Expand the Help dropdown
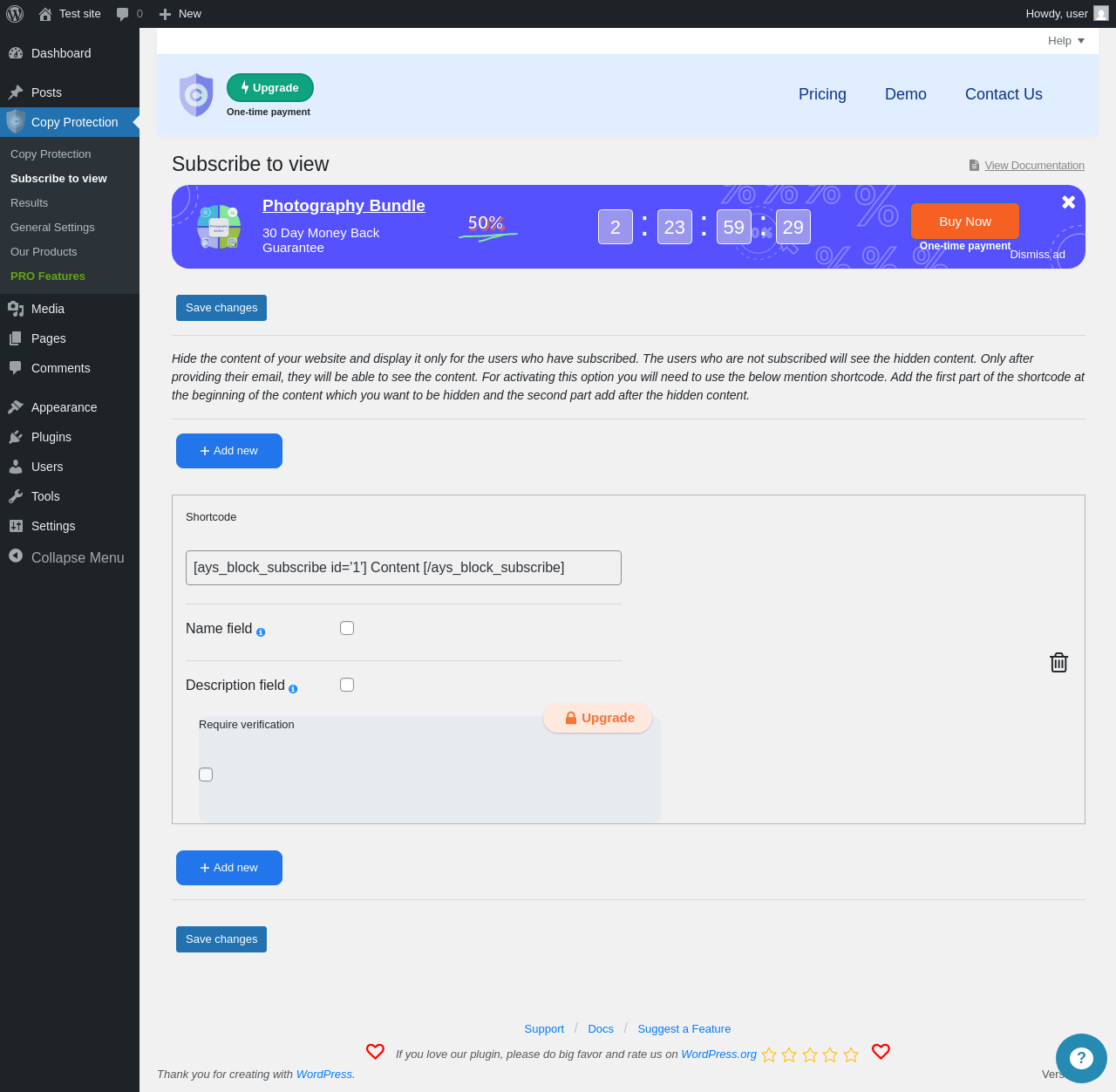Screen dimensions: 1116x1092 tap(1066, 41)
